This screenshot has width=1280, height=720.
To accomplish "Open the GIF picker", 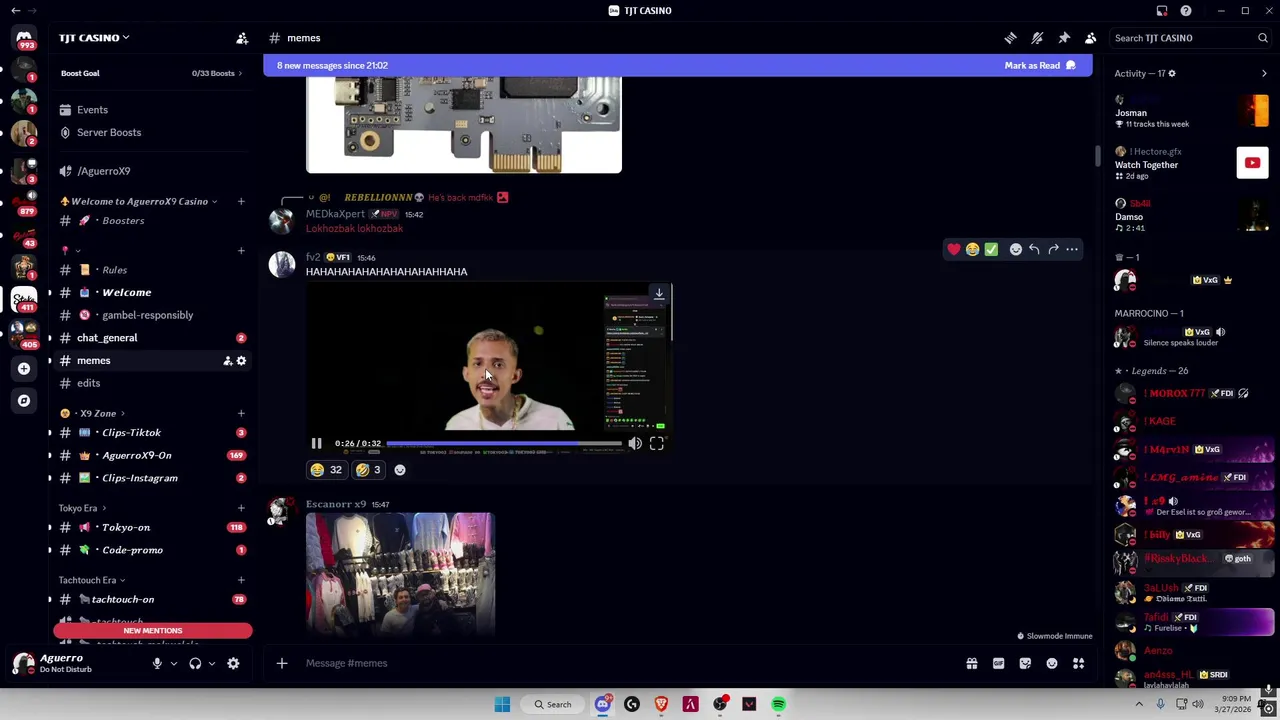I will (998, 663).
